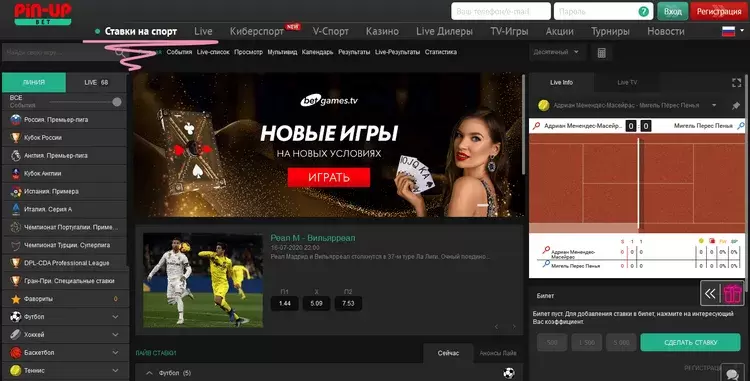Open the Десятичный odds format dropdown
750x381 pixels.
pyautogui.click(x=556, y=52)
